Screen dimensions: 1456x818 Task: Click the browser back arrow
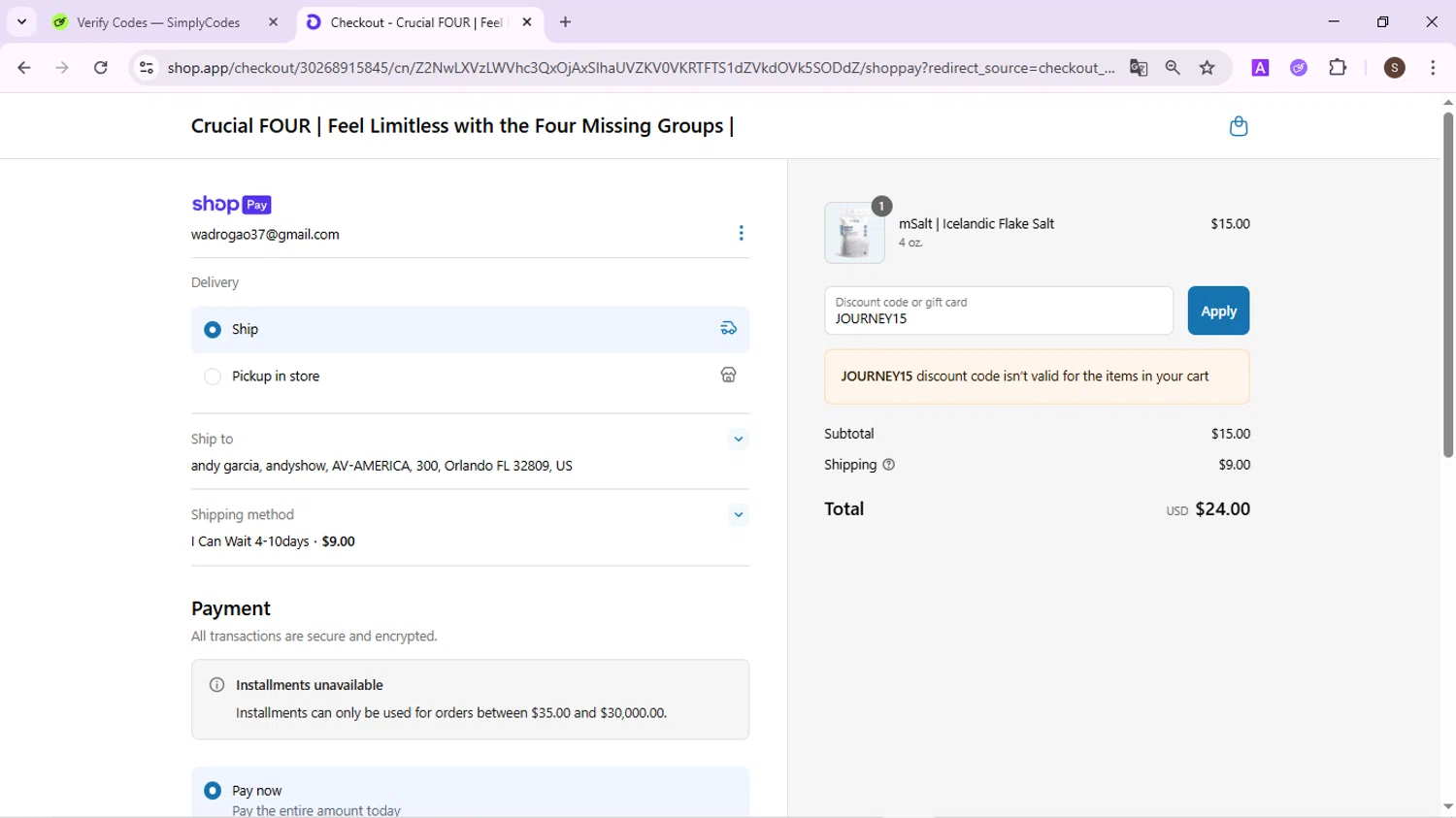point(24,68)
